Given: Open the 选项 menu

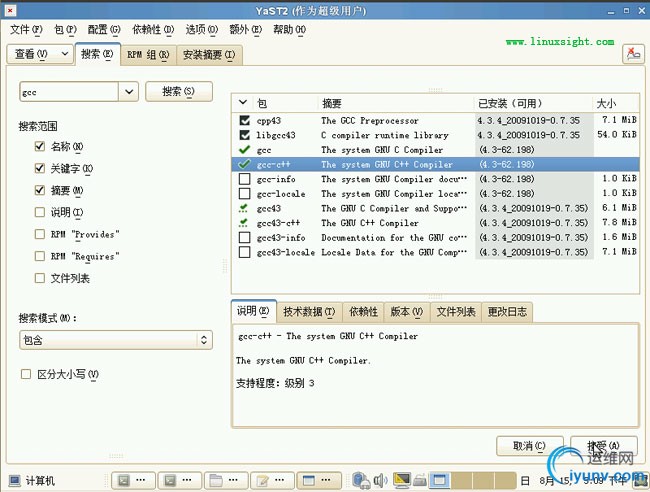Looking at the screenshot, I should click(201, 29).
